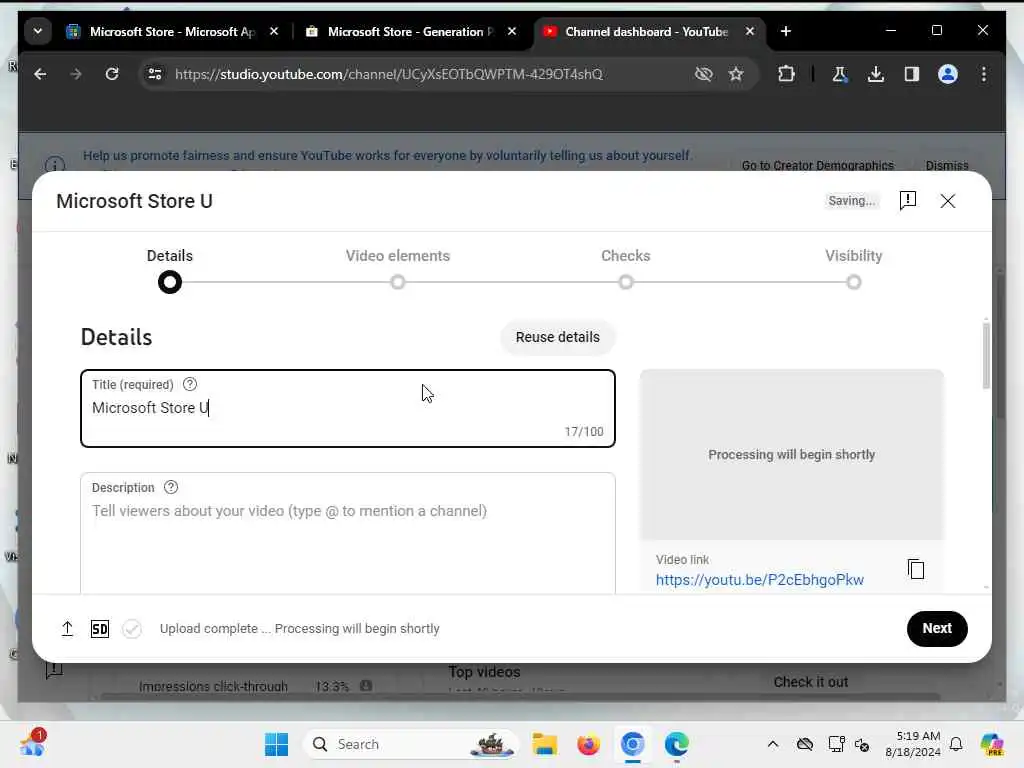This screenshot has height=768, width=1024.
Task: Open the Copilot preview icon in the taskbar
Action: click(x=992, y=744)
